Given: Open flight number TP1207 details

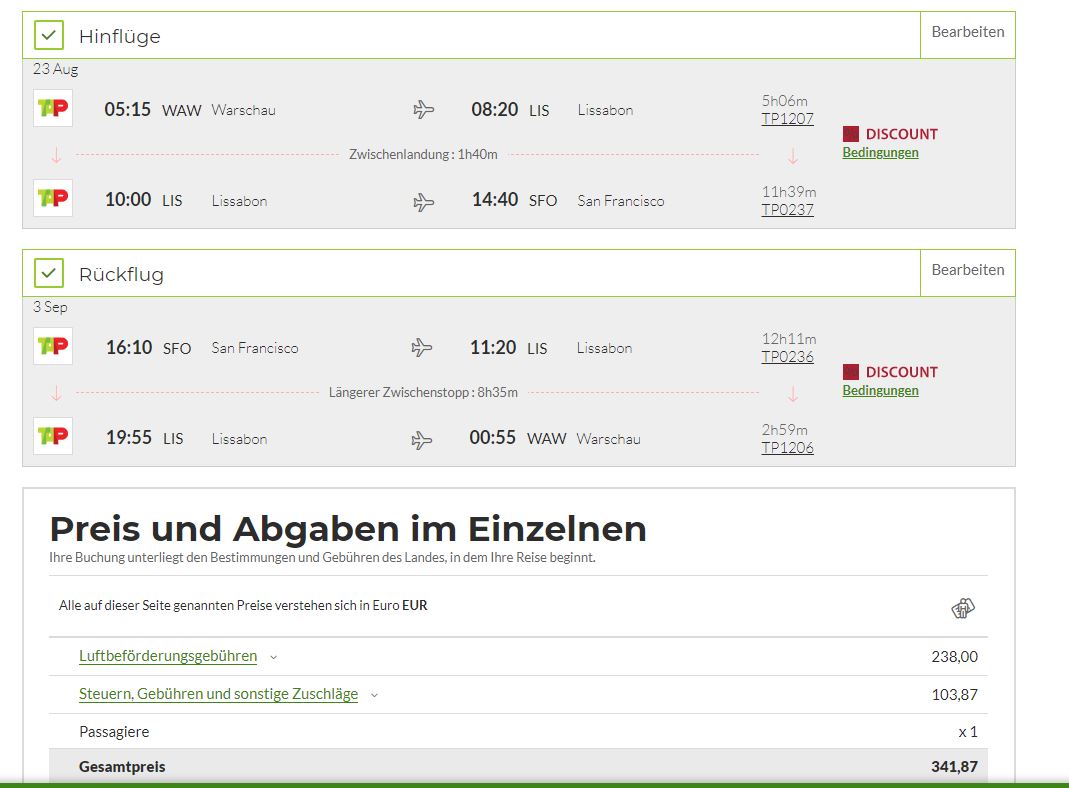Looking at the screenshot, I should tap(787, 119).
